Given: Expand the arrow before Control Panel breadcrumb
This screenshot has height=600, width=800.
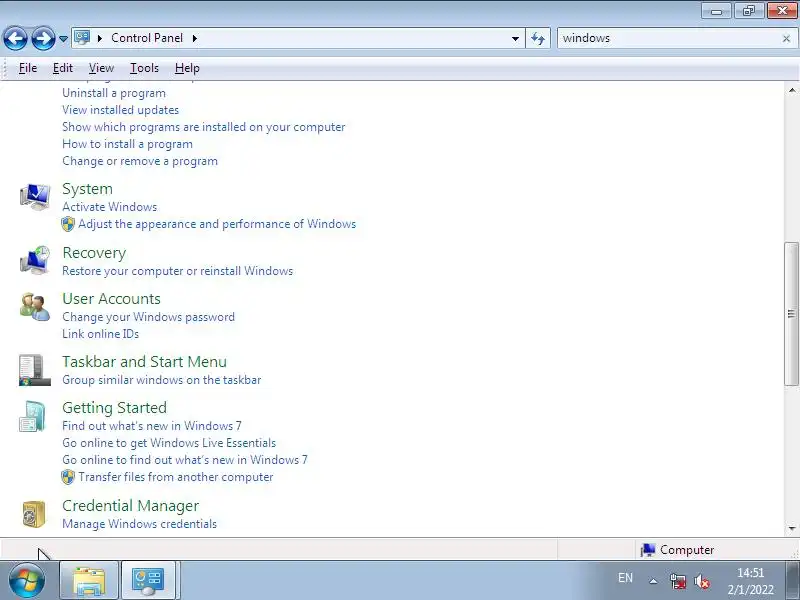Looking at the screenshot, I should (100, 38).
